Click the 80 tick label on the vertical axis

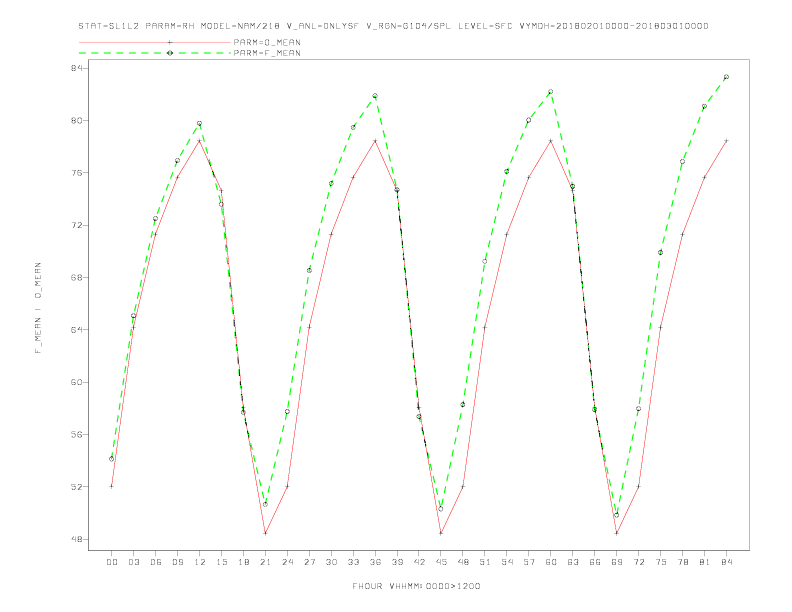pos(77,120)
